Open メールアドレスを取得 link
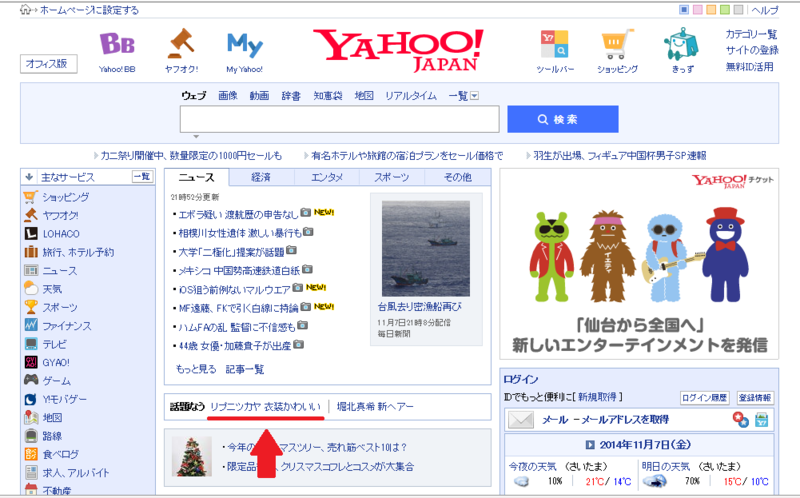The height and width of the screenshot is (498, 800). [x=625, y=419]
